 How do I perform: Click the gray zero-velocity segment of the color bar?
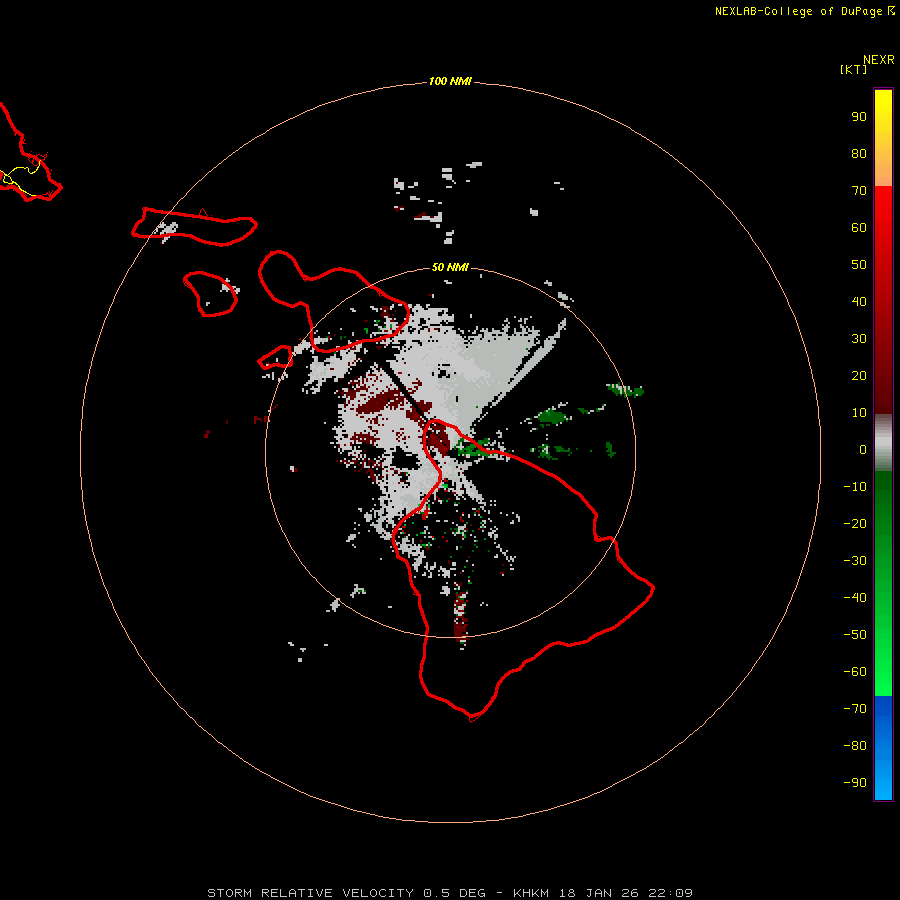[883, 443]
